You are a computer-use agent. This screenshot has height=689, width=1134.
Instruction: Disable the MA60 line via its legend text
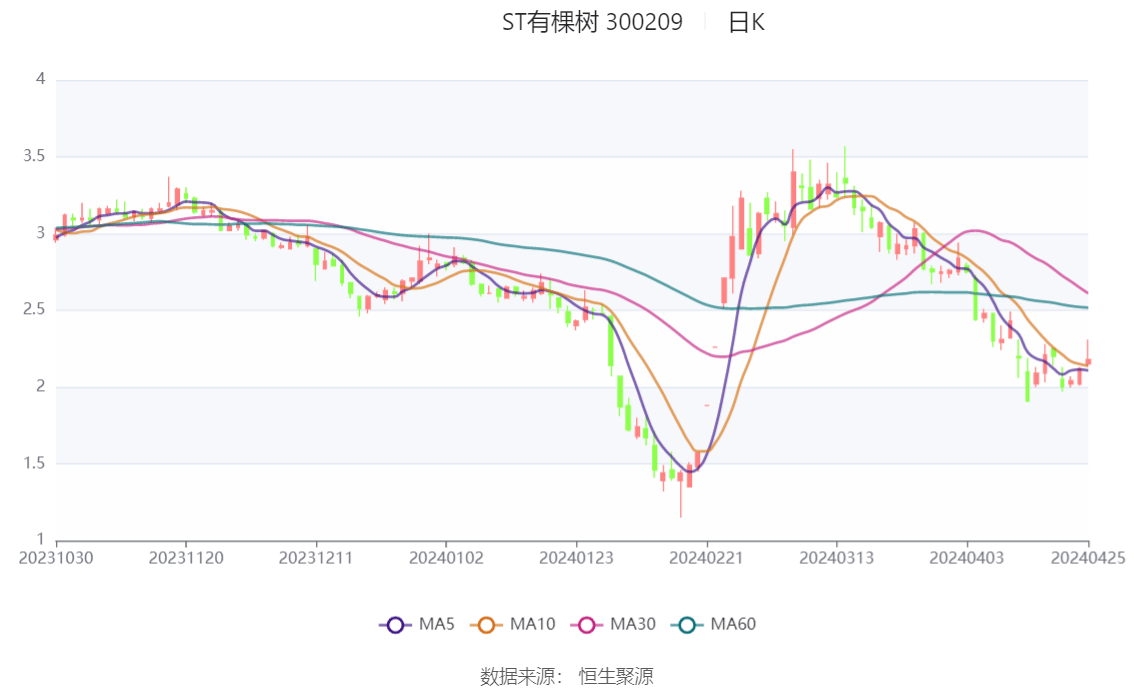tap(733, 625)
